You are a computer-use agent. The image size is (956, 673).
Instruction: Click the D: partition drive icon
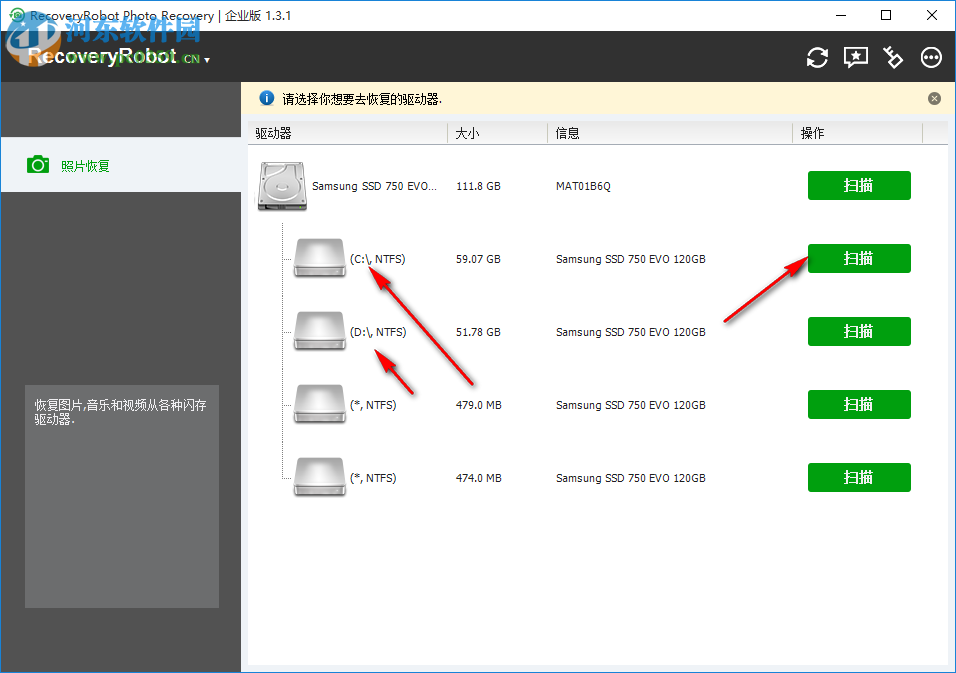(x=319, y=331)
